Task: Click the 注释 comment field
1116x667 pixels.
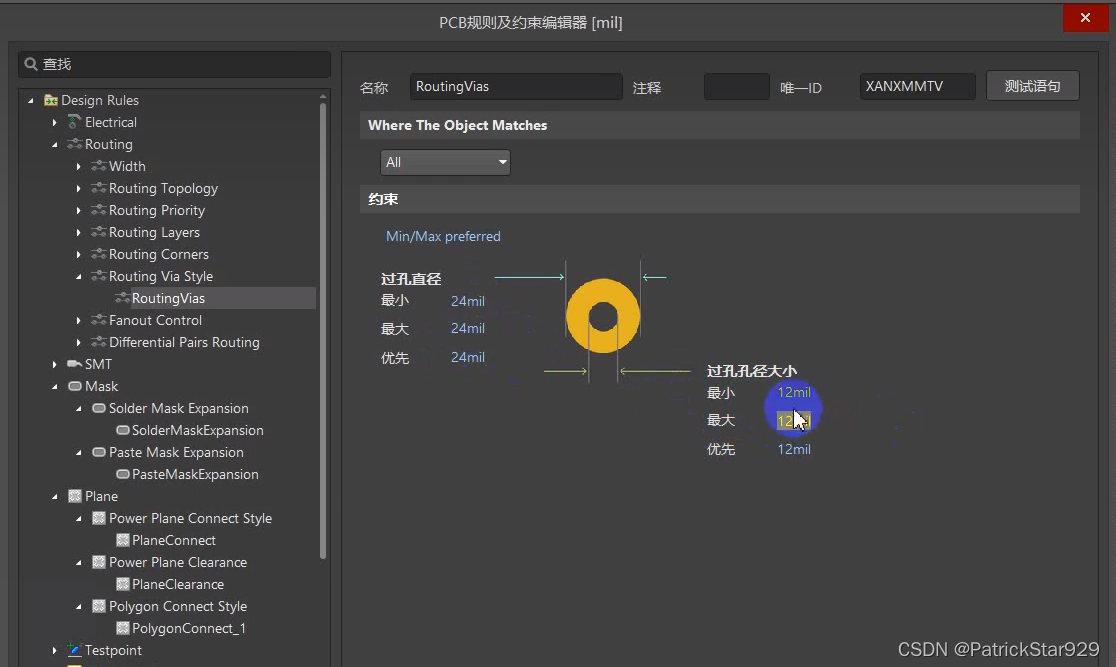Action: tap(737, 86)
